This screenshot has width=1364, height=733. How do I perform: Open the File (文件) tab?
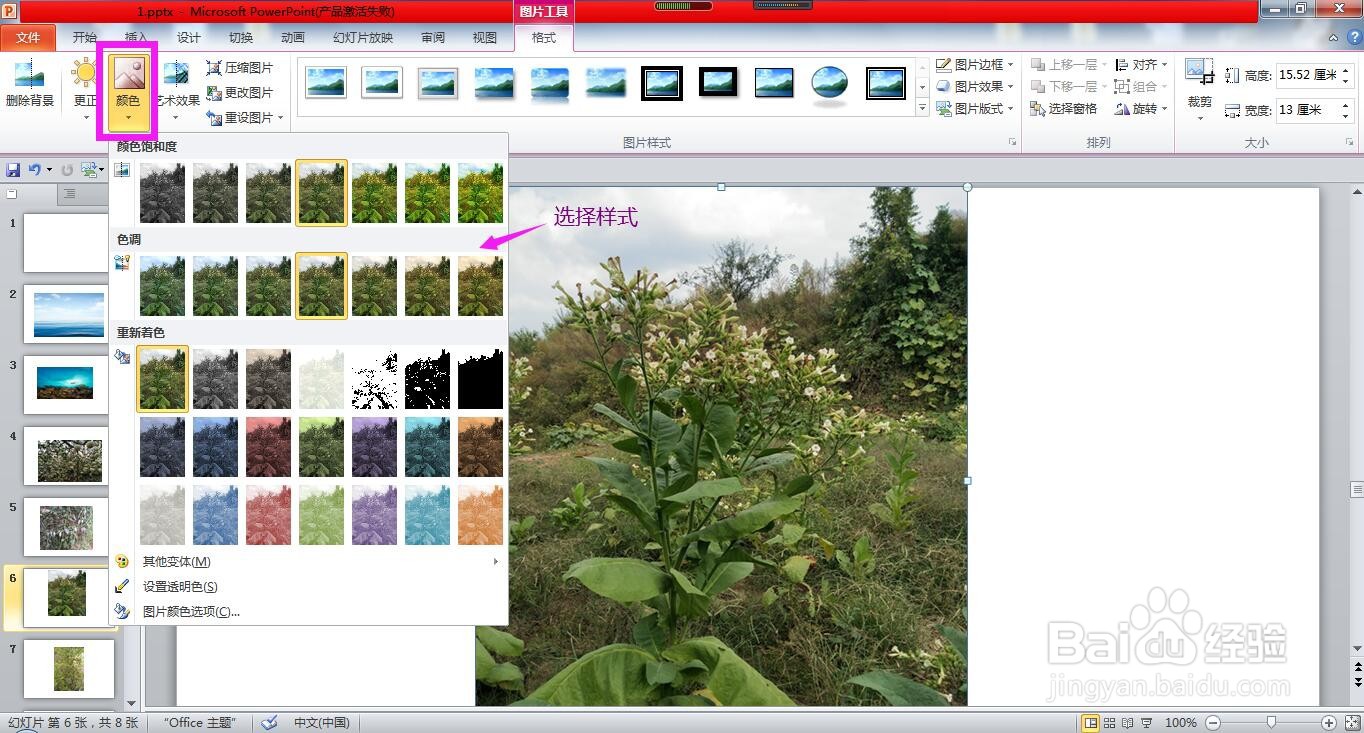pos(28,38)
